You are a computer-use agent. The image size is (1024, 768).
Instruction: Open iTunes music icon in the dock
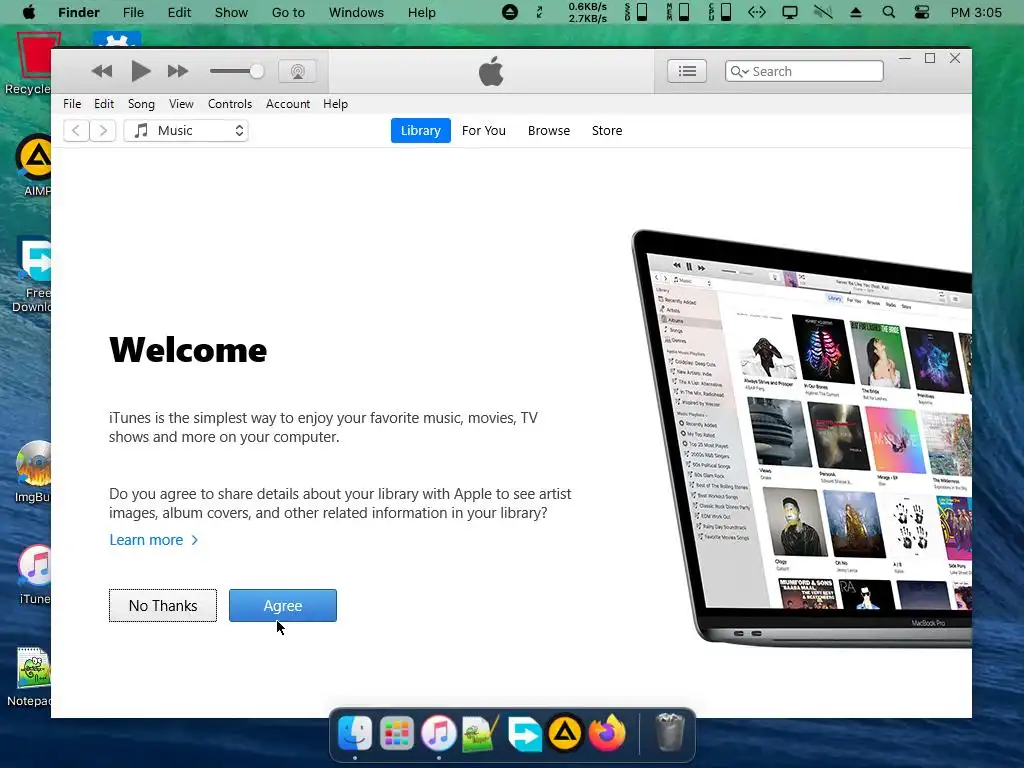point(438,733)
